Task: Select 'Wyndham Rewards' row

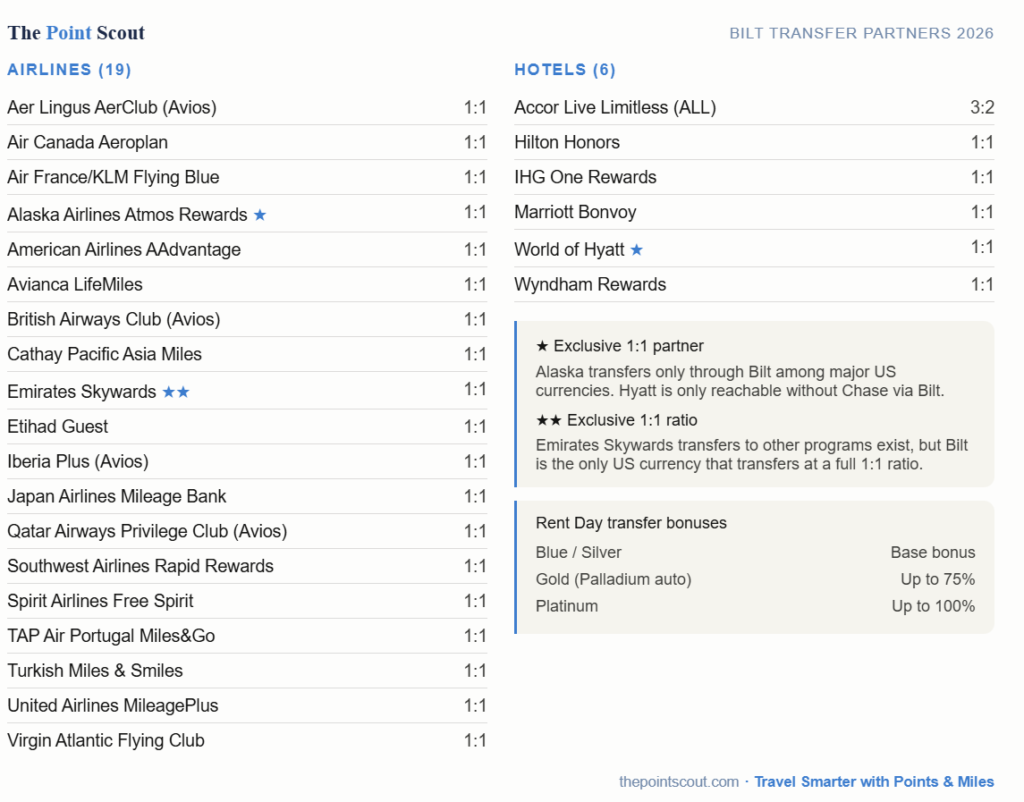Action: pos(754,284)
